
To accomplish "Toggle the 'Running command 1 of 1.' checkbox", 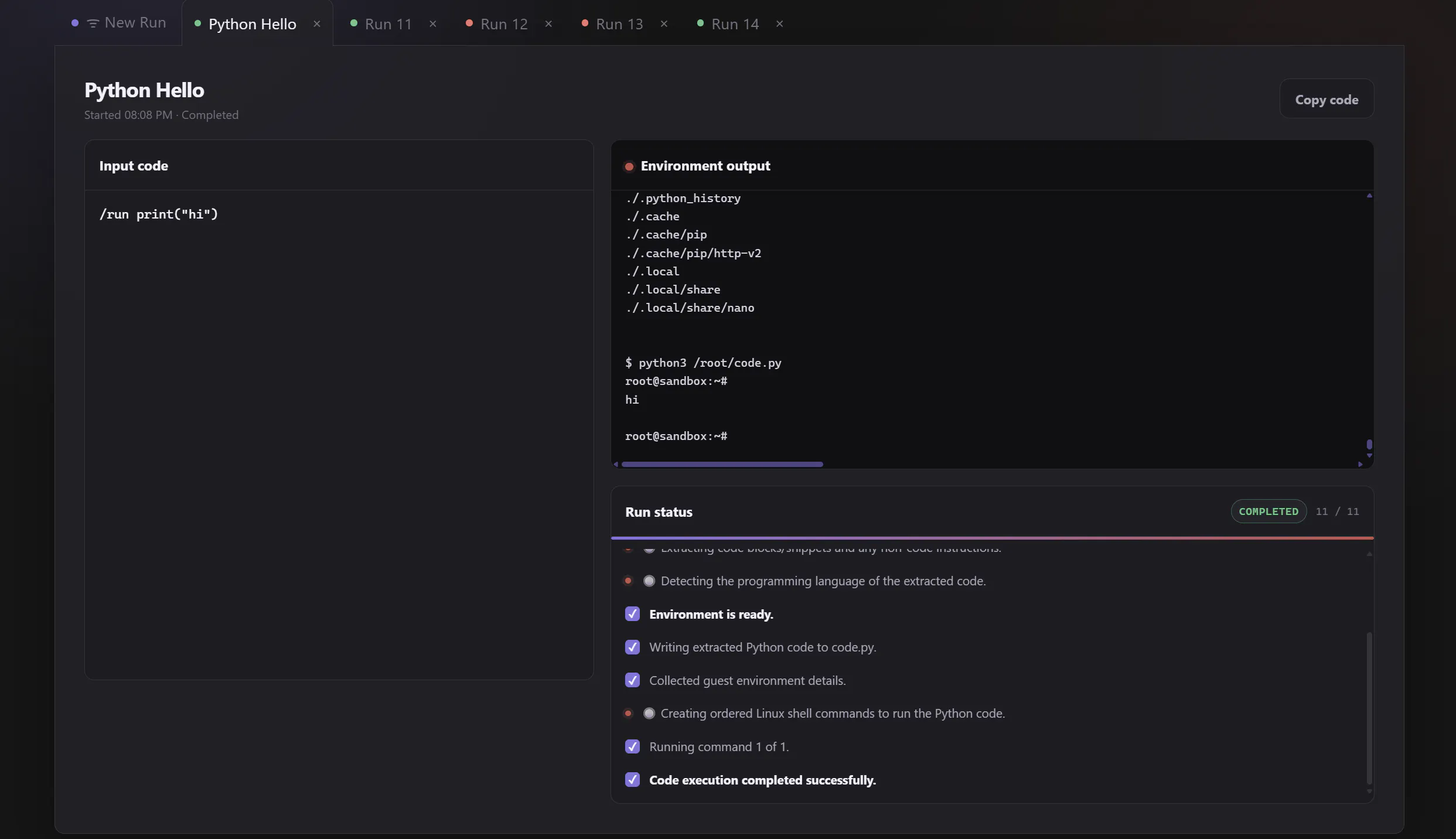I will [x=632, y=747].
